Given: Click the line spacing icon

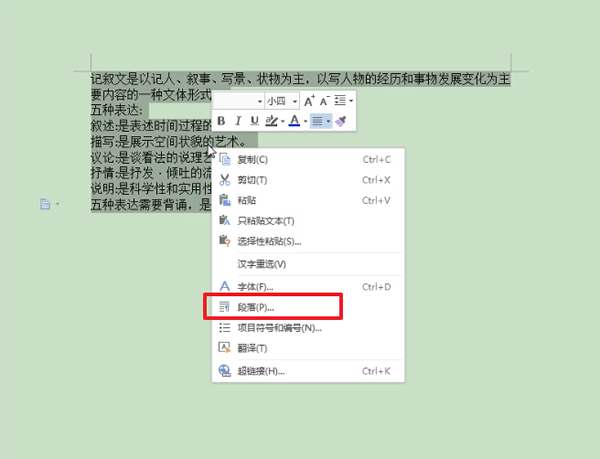Looking at the screenshot, I should pos(340,101).
